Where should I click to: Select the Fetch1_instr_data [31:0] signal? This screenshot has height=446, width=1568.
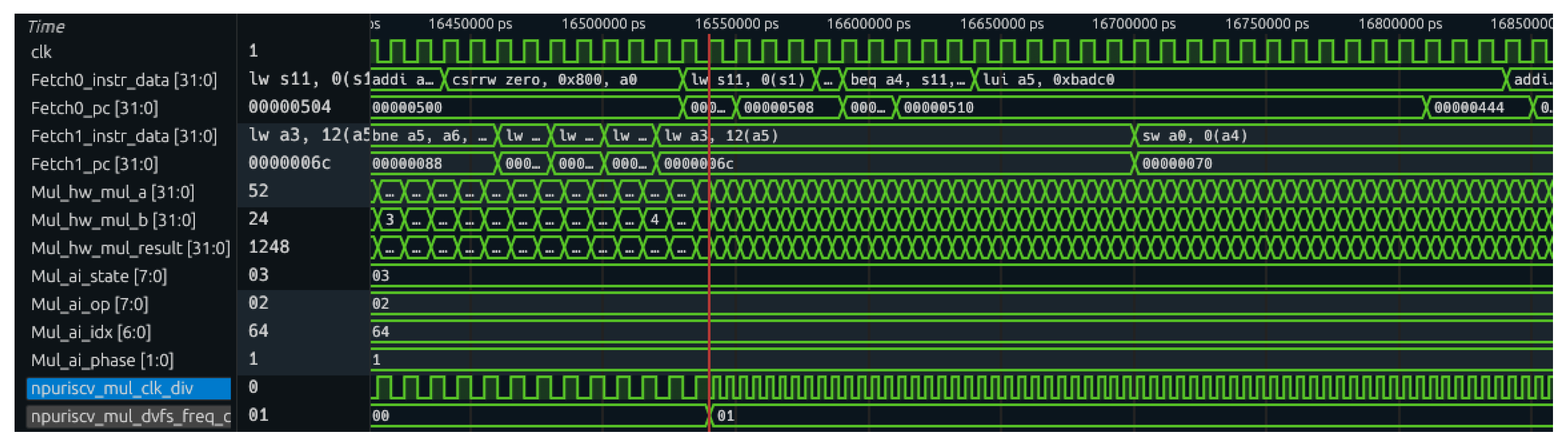pyautogui.click(x=124, y=136)
